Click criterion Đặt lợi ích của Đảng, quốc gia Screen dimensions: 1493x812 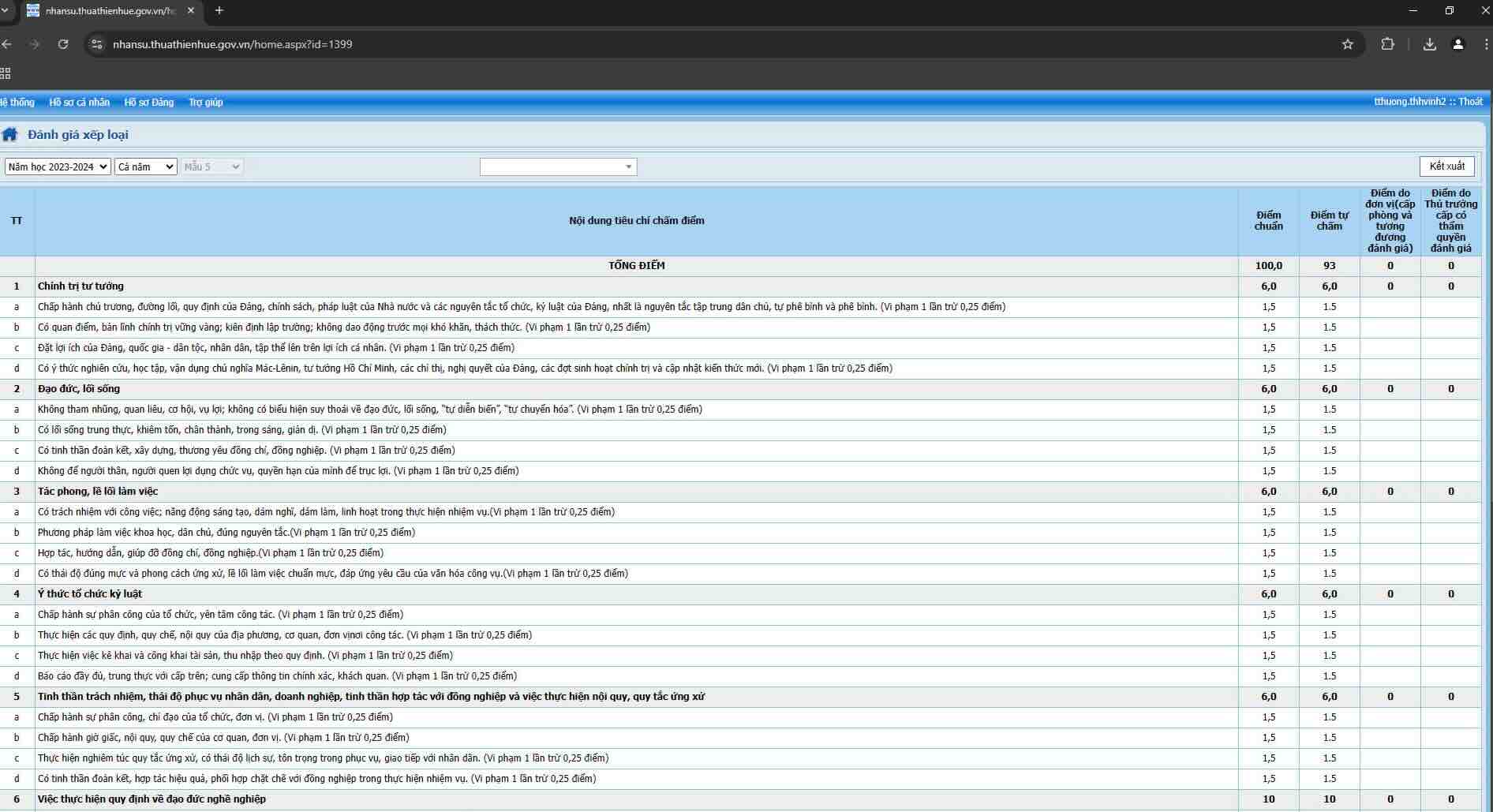(x=276, y=347)
